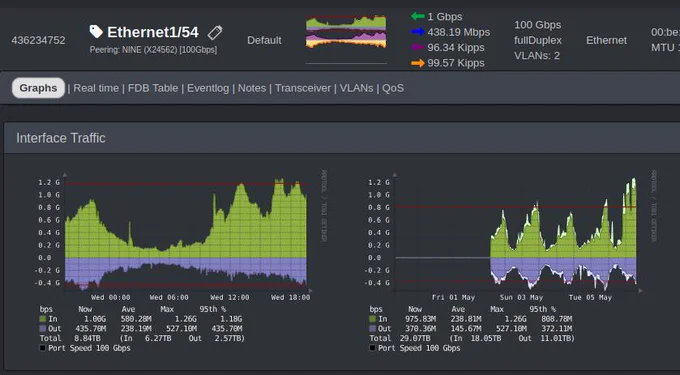Click the 96.34 Kipps value
Image resolution: width=680 pixels, height=375 pixels.
point(456,47)
